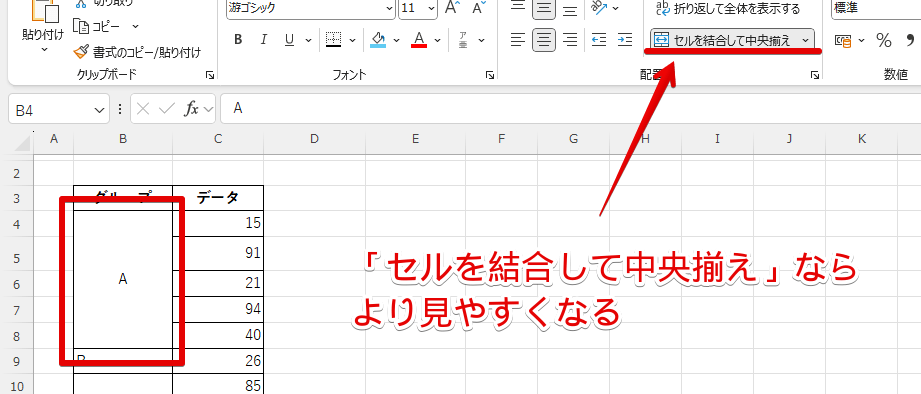Screen dimensions: 921x394
Task: Expand the underline style dropdown
Action: coord(308,40)
